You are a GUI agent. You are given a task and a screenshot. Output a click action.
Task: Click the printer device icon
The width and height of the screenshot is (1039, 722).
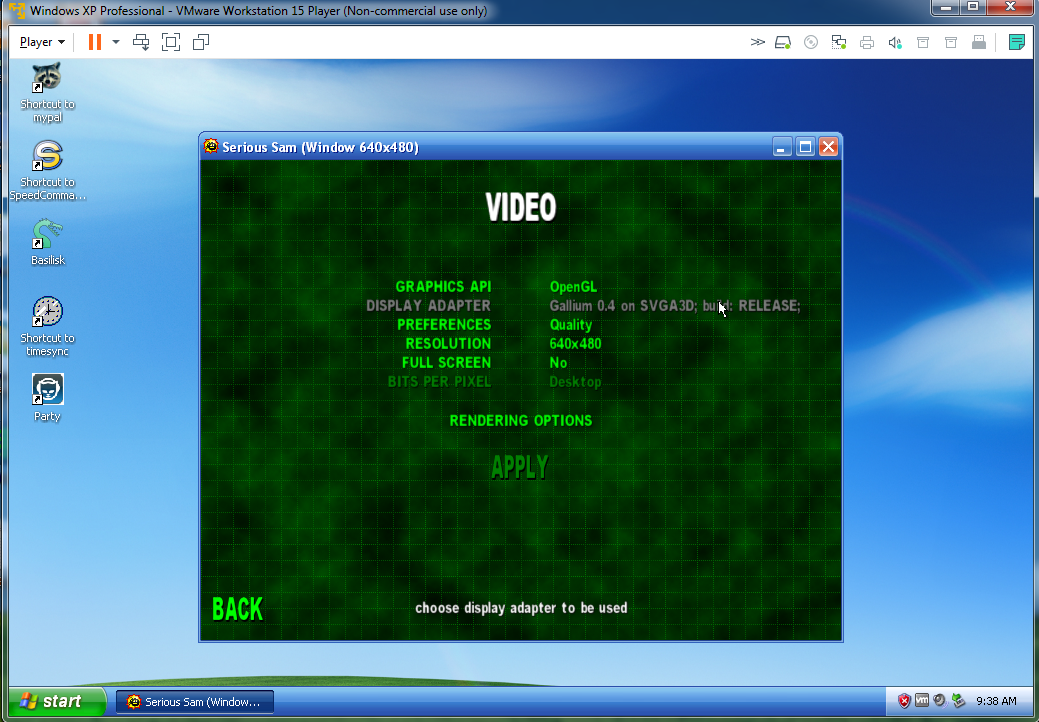(x=867, y=42)
